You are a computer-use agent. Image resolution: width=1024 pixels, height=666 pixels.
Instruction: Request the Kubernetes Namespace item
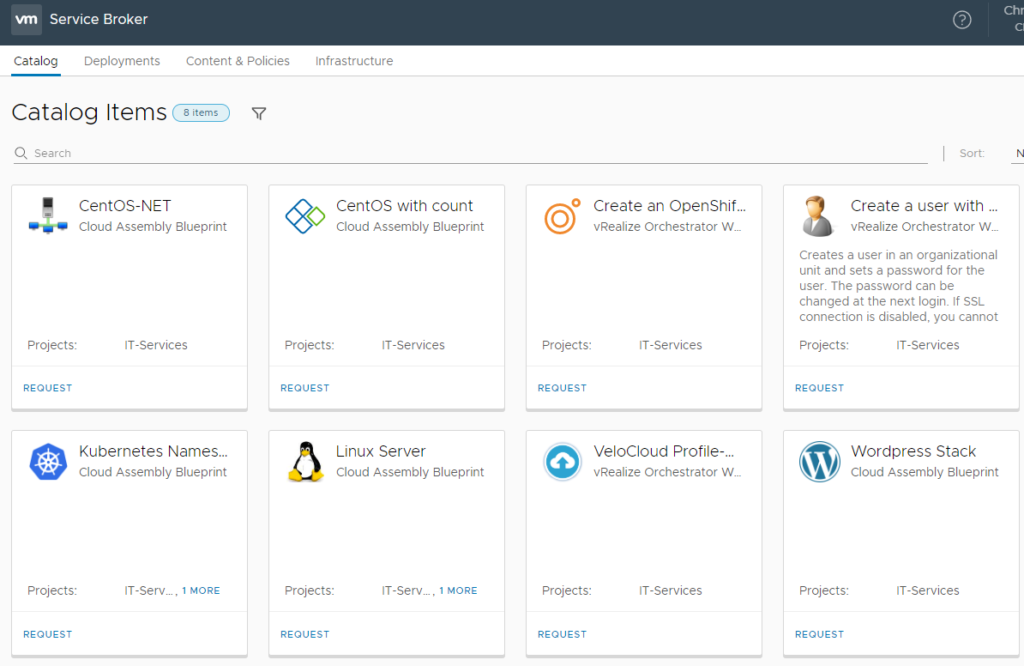point(48,634)
